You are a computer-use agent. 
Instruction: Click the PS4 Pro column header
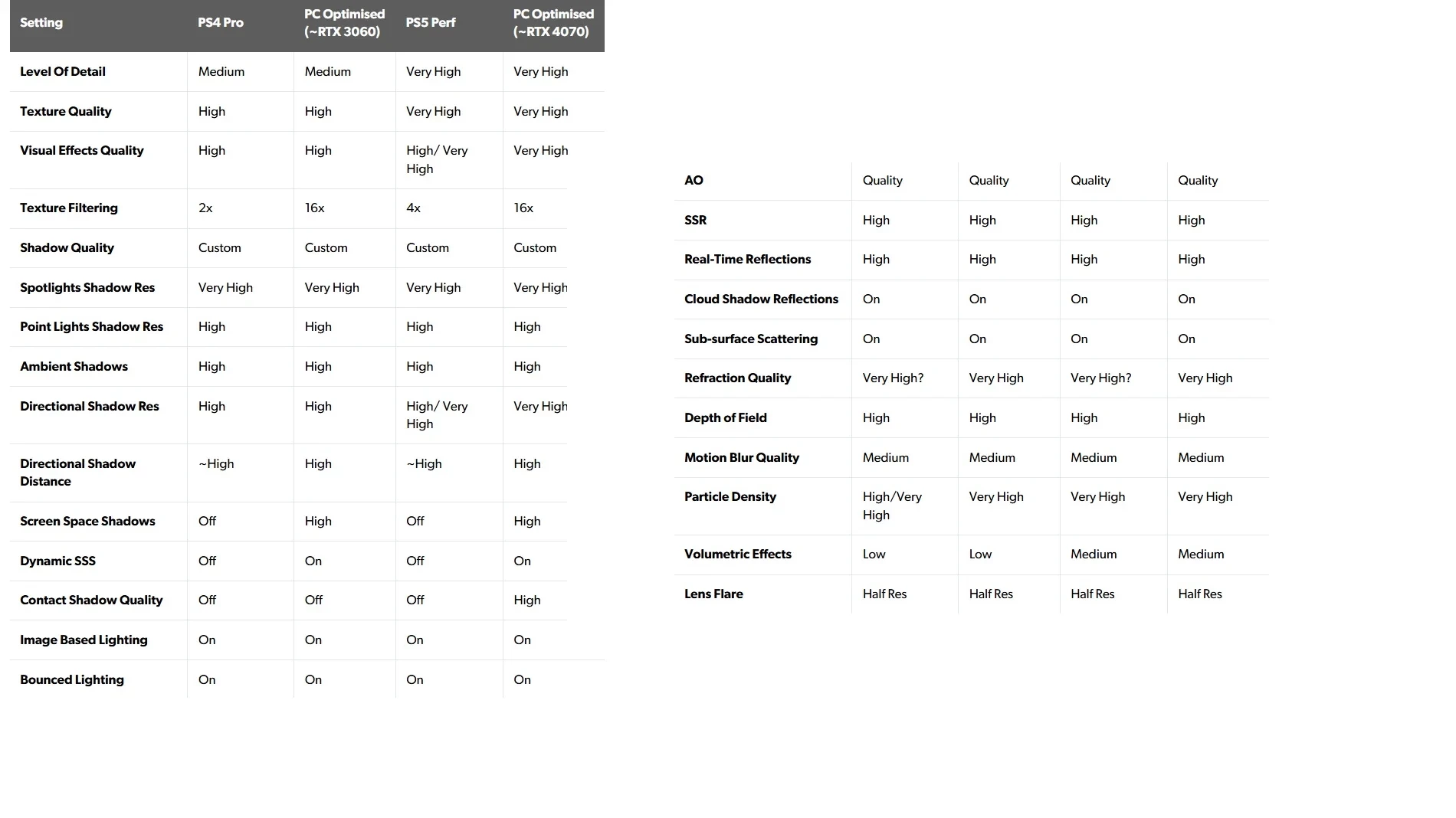221,23
